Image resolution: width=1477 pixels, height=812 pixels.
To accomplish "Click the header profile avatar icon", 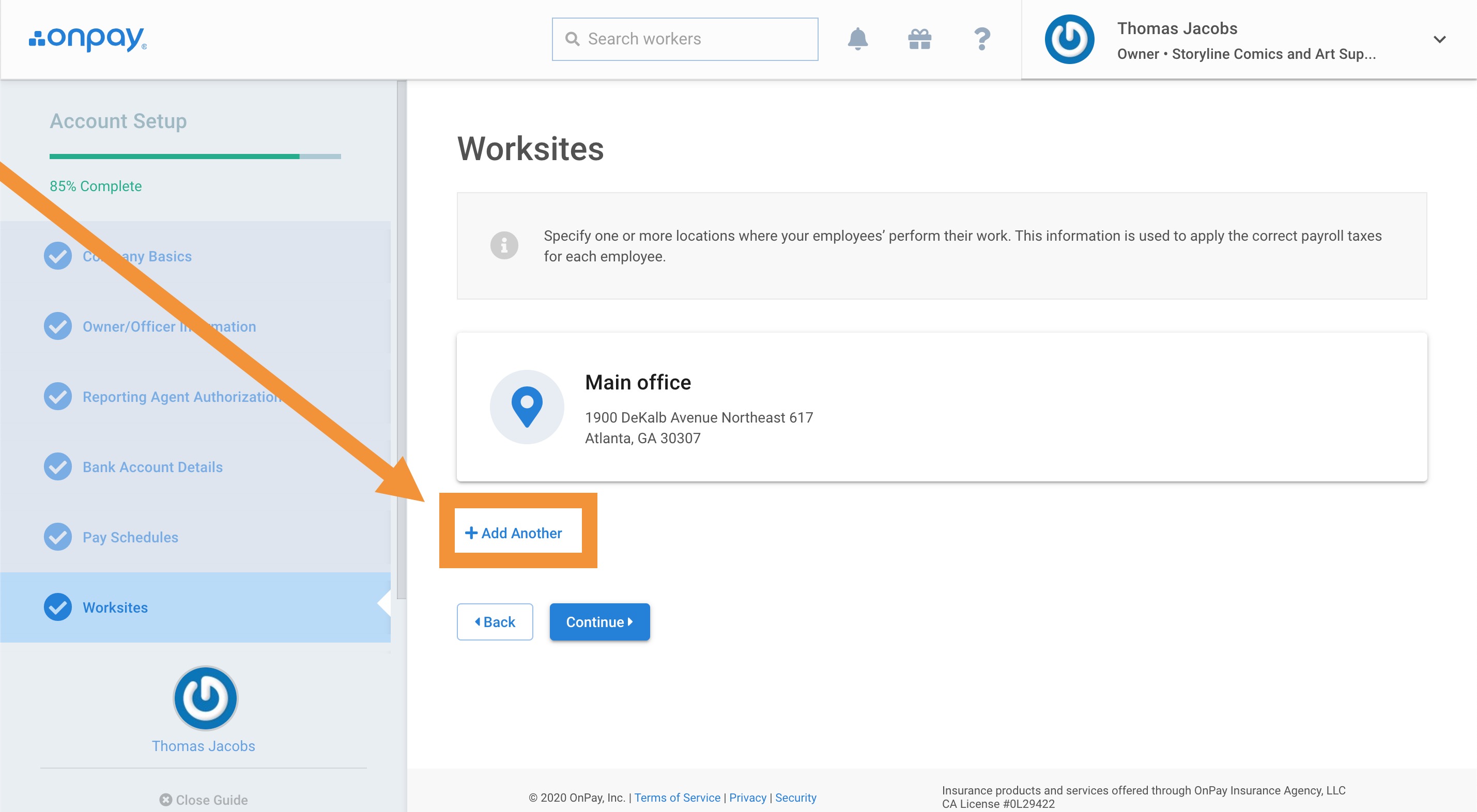I will [1069, 39].
